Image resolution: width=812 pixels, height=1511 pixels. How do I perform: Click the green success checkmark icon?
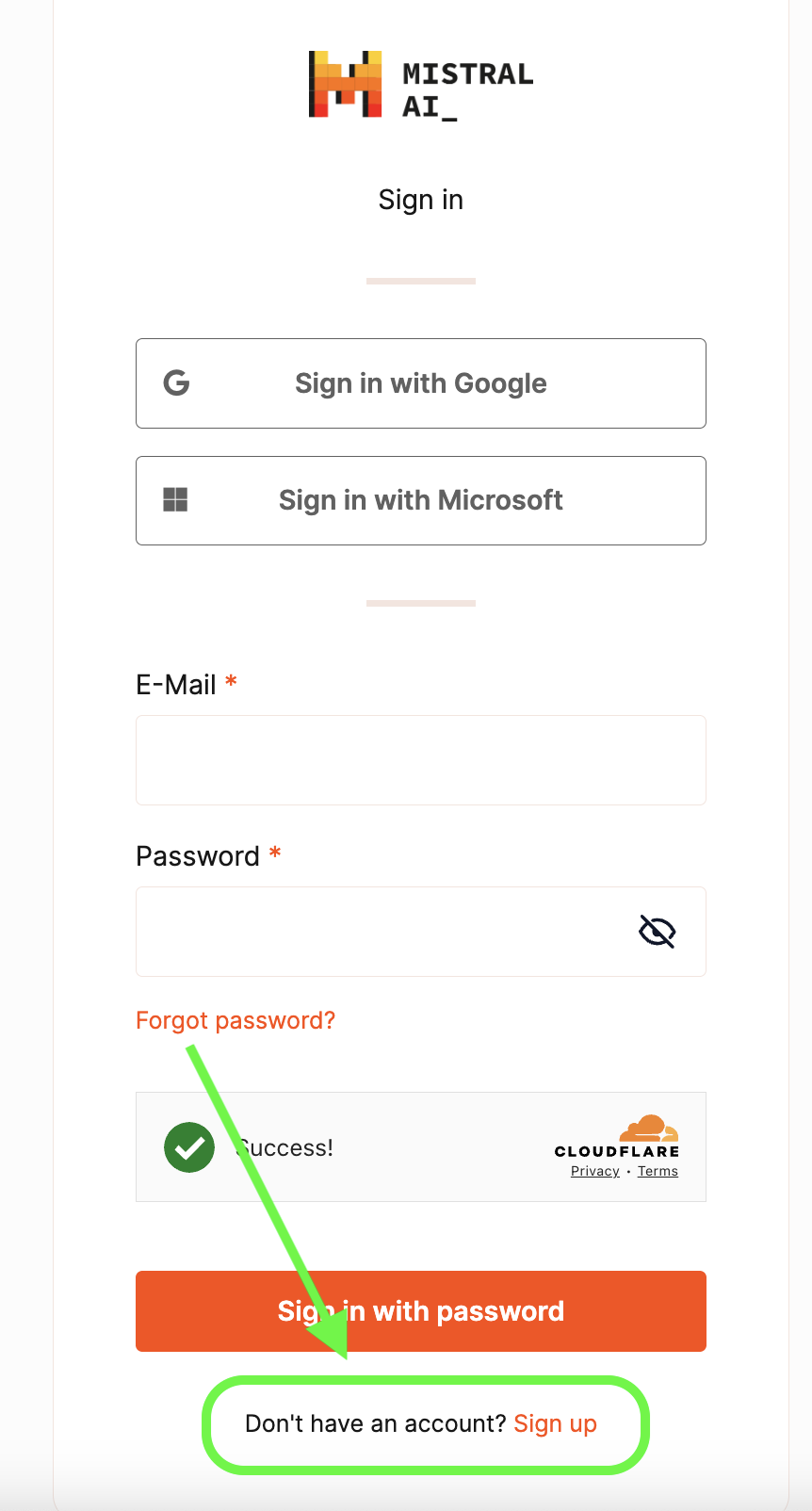(x=189, y=1147)
